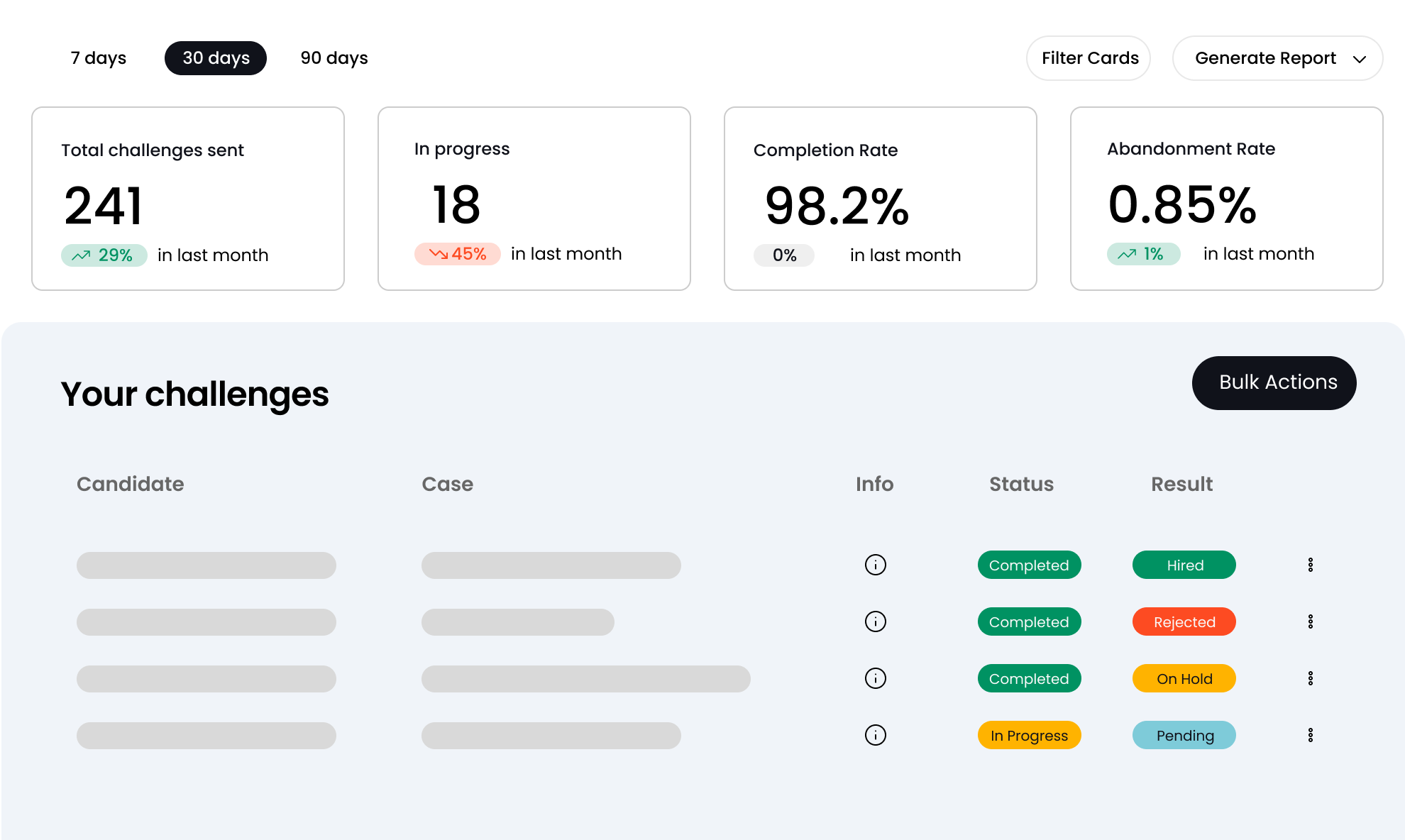Click info icon in Pending row
The height and width of the screenshot is (840, 1405).
coord(875,735)
